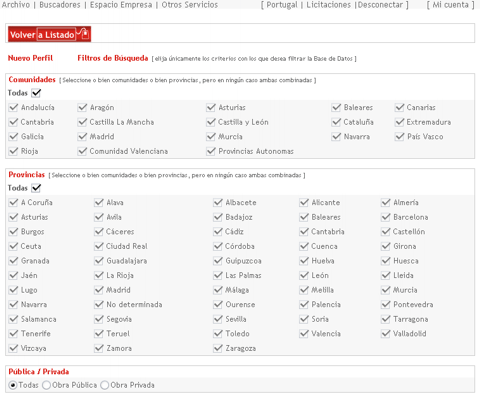Uncheck the Andalucía community
This screenshot has width=480, height=396.
coord(13,107)
